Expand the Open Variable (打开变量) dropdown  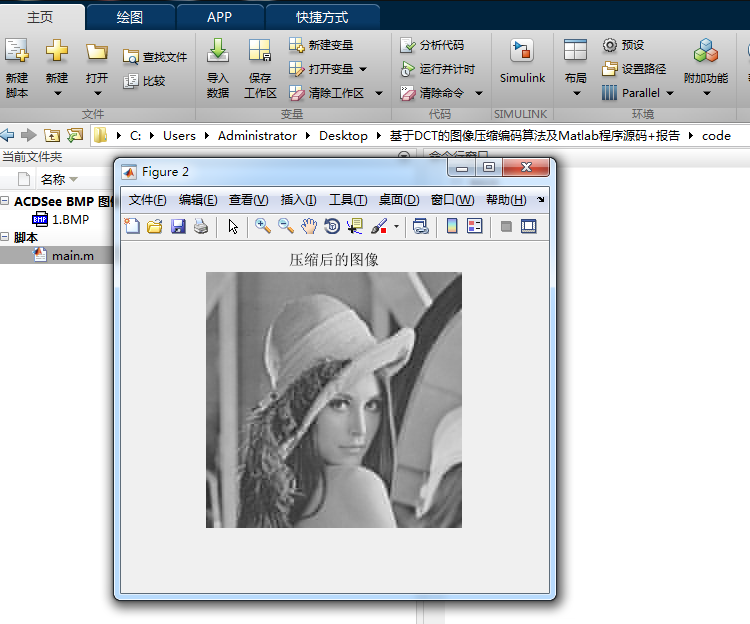coord(363,69)
